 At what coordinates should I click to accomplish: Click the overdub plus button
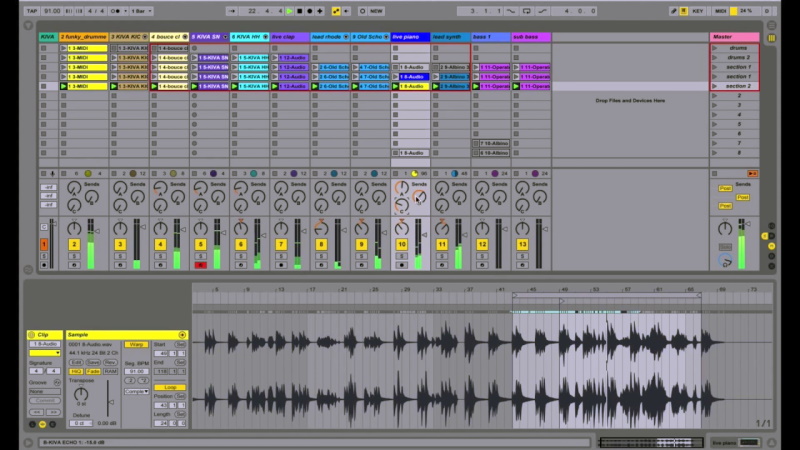320,11
